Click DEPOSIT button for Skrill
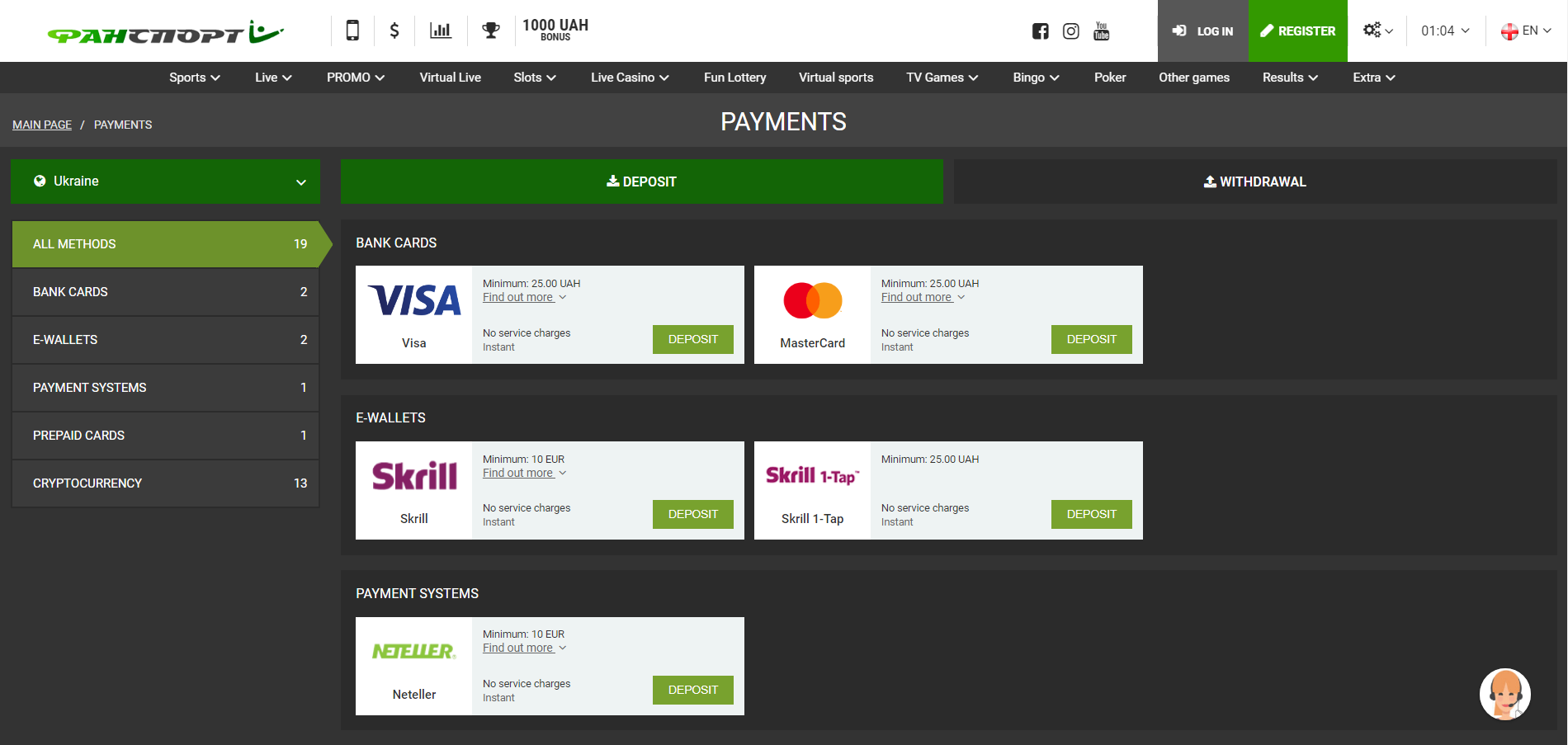 click(x=693, y=514)
